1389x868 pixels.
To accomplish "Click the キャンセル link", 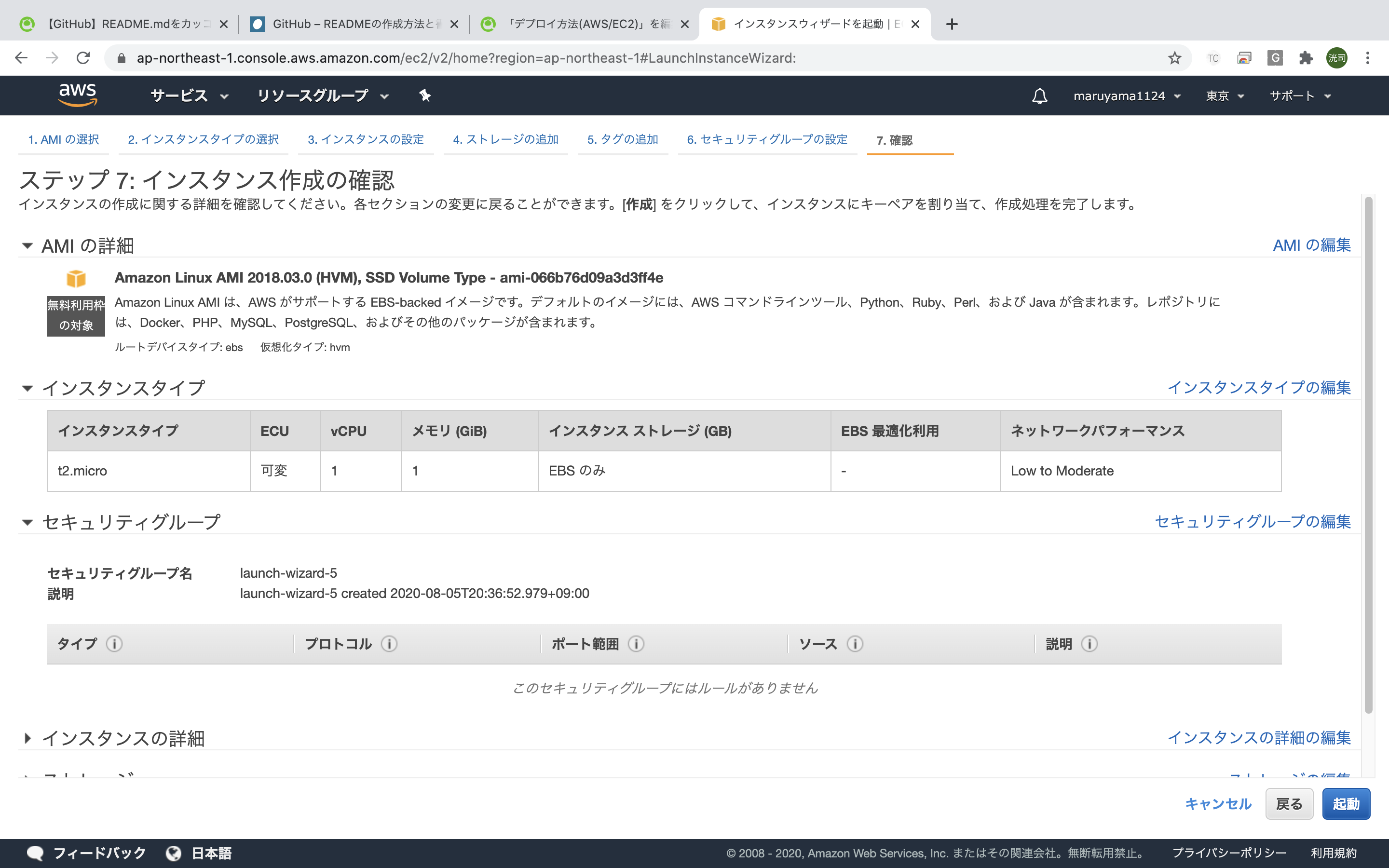I will [1218, 804].
